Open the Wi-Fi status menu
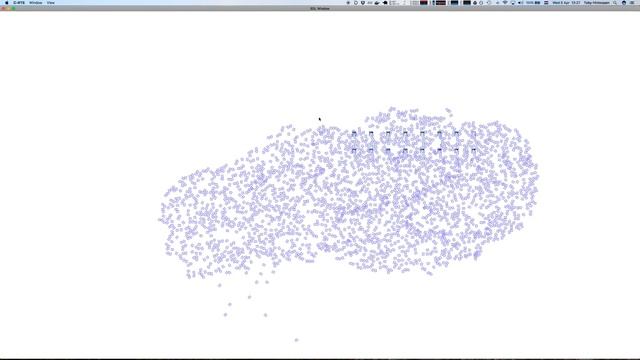The image size is (640, 360). click(x=505, y=3)
